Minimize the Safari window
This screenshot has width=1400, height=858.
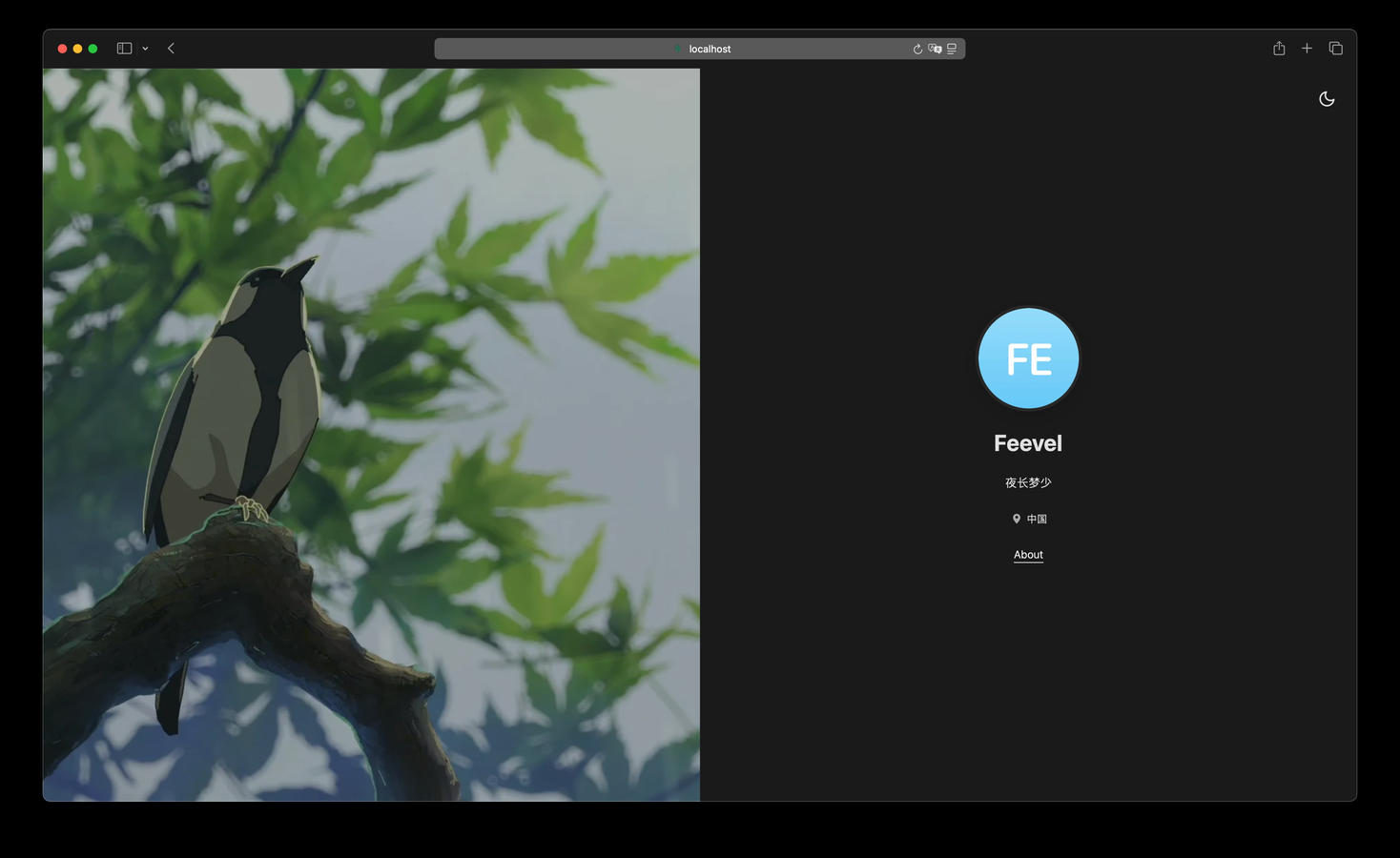77,49
